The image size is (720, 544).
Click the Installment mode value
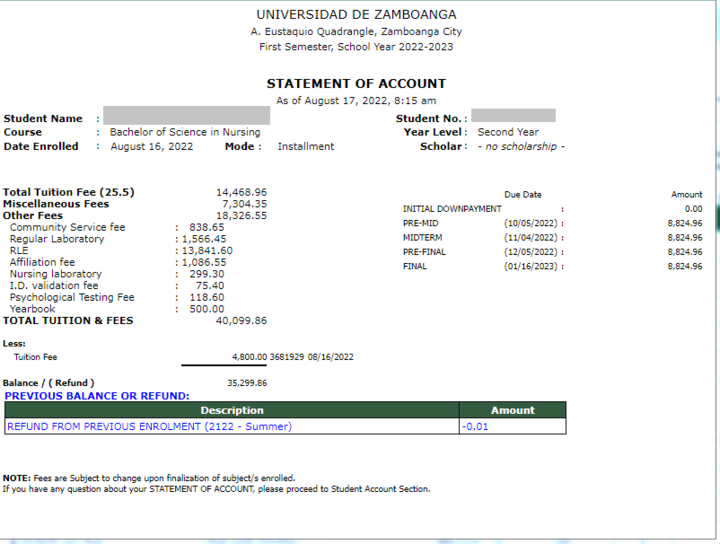pyautogui.click(x=306, y=146)
